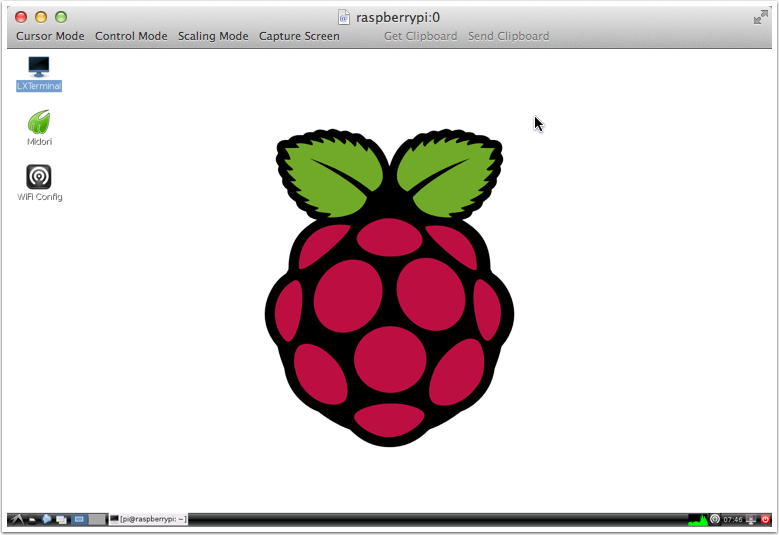This screenshot has width=779, height=535.
Task: Click the Send Clipboard toolbar item
Action: click(x=508, y=36)
